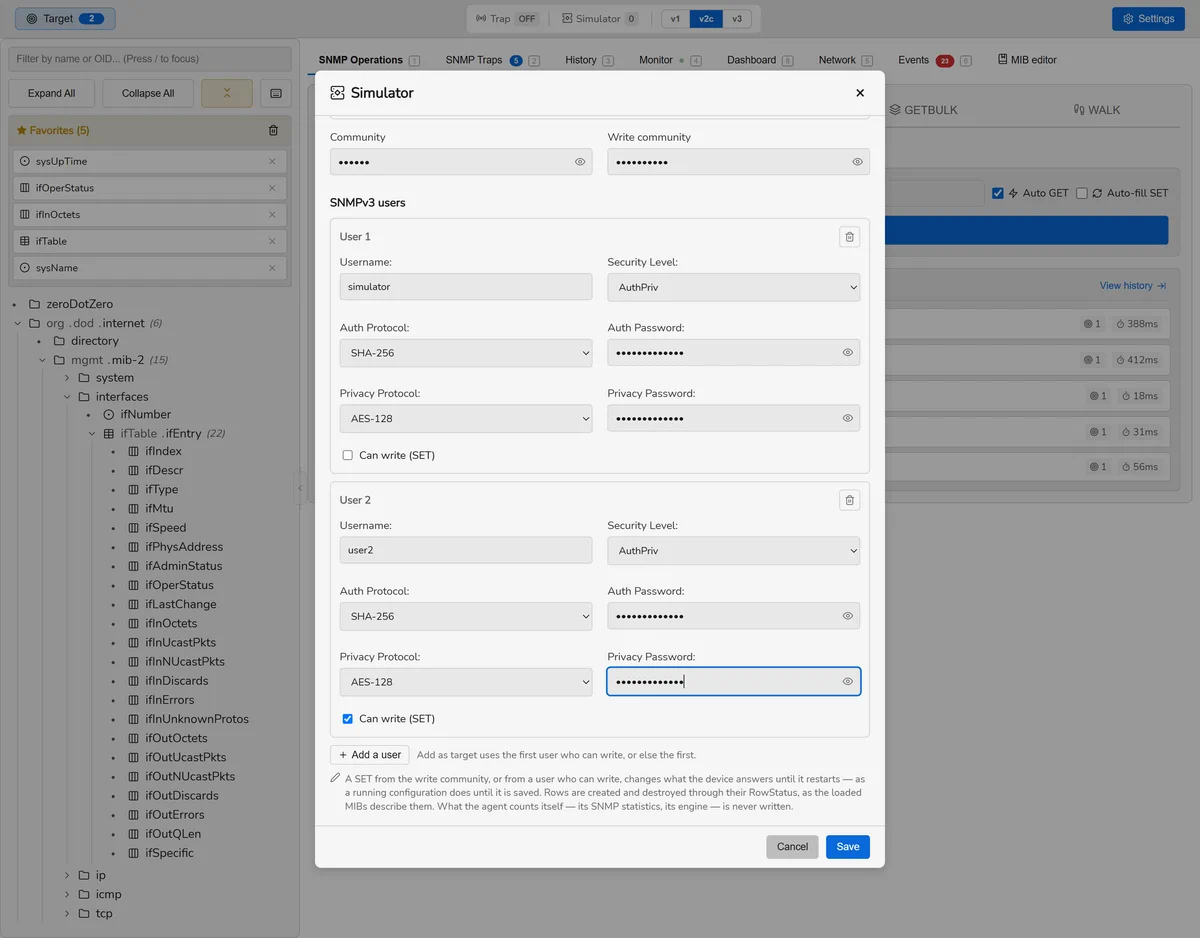Edit the user2 Username field

coord(466,551)
